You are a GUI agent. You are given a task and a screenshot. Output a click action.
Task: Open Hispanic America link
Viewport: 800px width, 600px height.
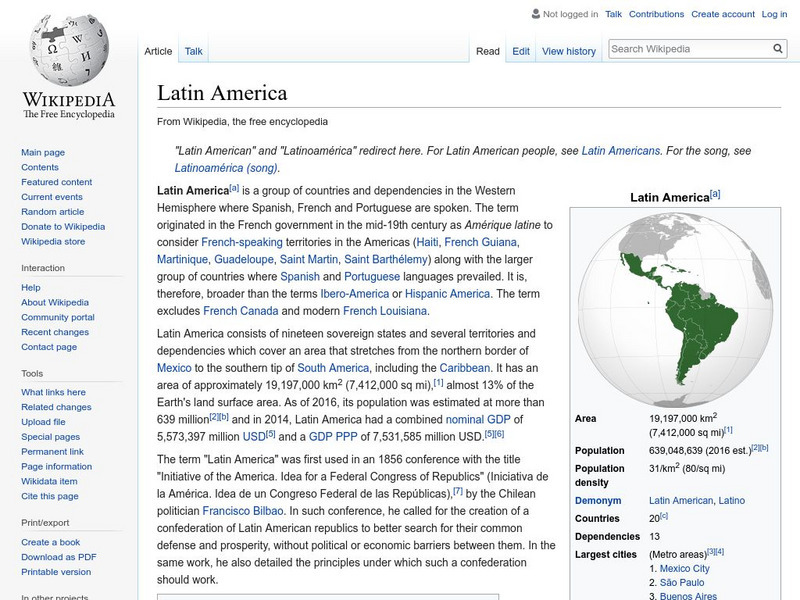[x=447, y=293]
